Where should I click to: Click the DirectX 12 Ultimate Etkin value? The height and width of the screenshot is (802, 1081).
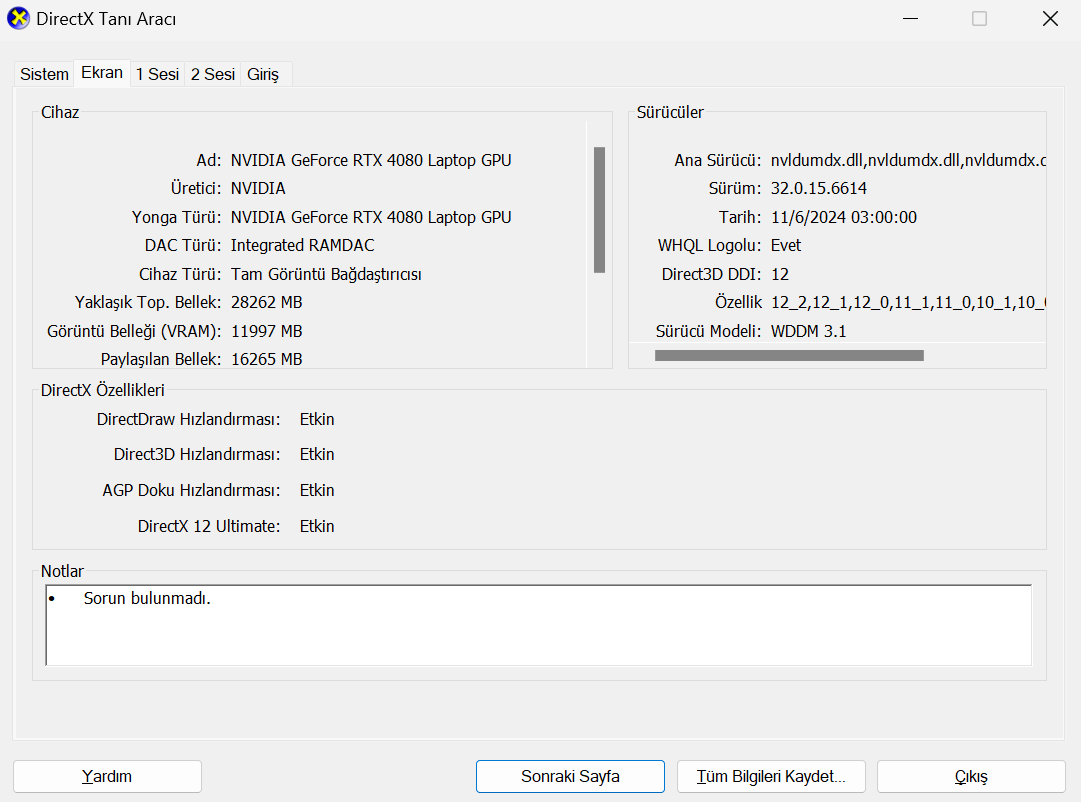pos(317,526)
